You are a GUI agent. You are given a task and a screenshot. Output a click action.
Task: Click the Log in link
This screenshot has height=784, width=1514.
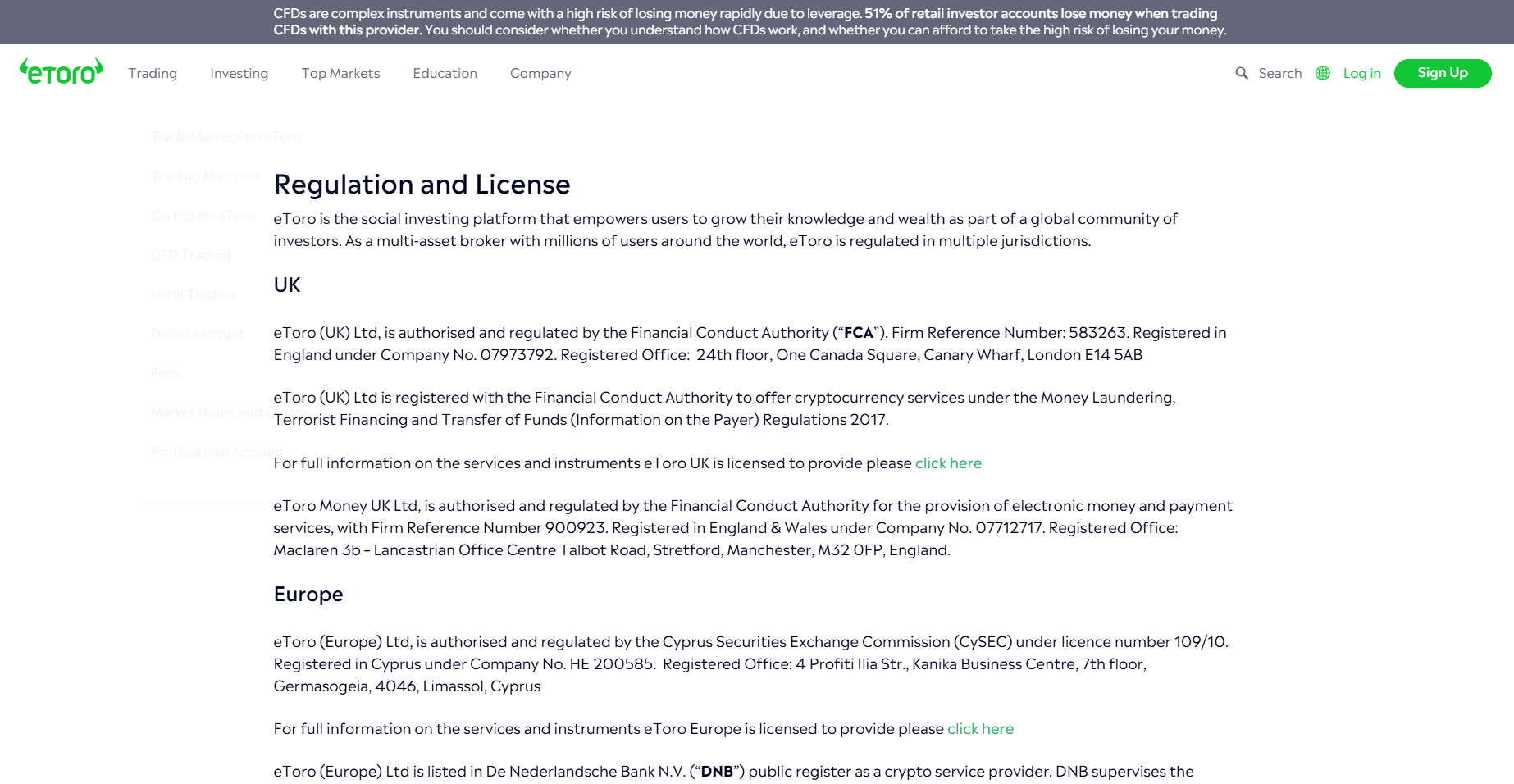pyautogui.click(x=1362, y=73)
